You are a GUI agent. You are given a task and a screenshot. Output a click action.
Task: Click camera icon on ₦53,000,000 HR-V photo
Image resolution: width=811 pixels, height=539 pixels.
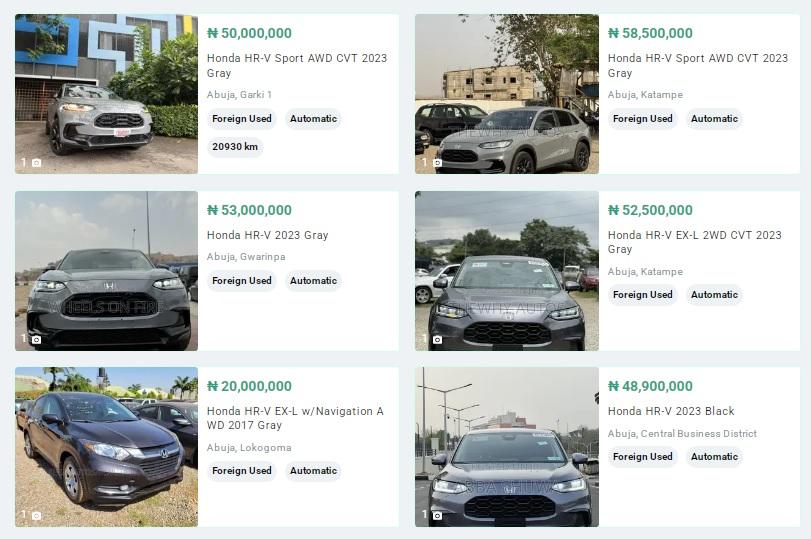click(x=36, y=340)
